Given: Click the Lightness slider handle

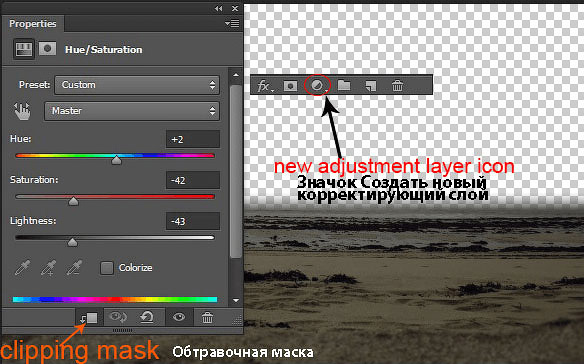Looking at the screenshot, I should pyautogui.click(x=73, y=242).
